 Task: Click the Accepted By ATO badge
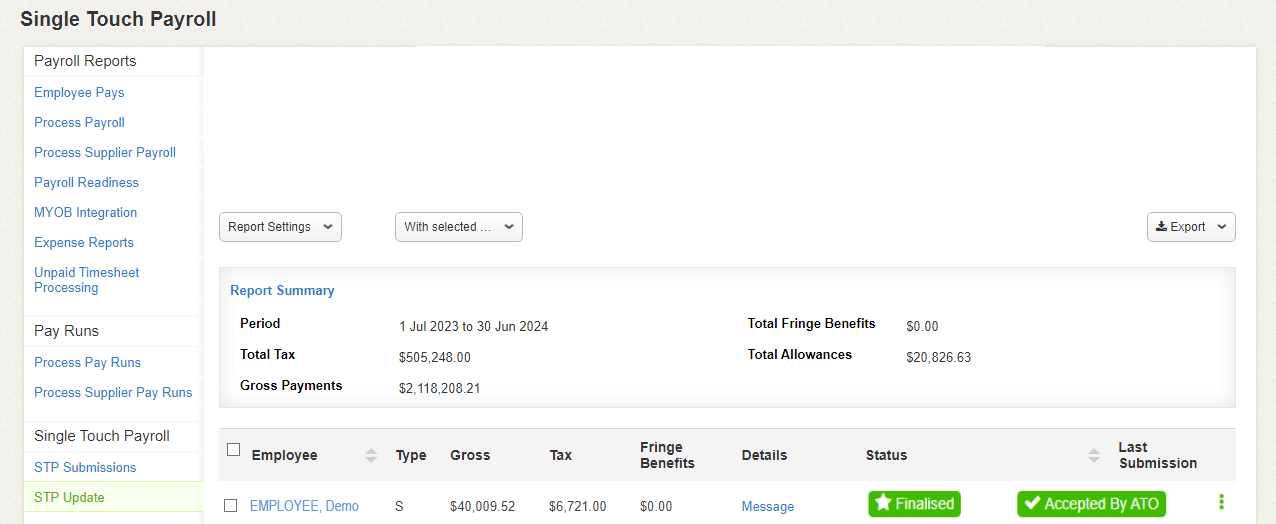(1092, 504)
